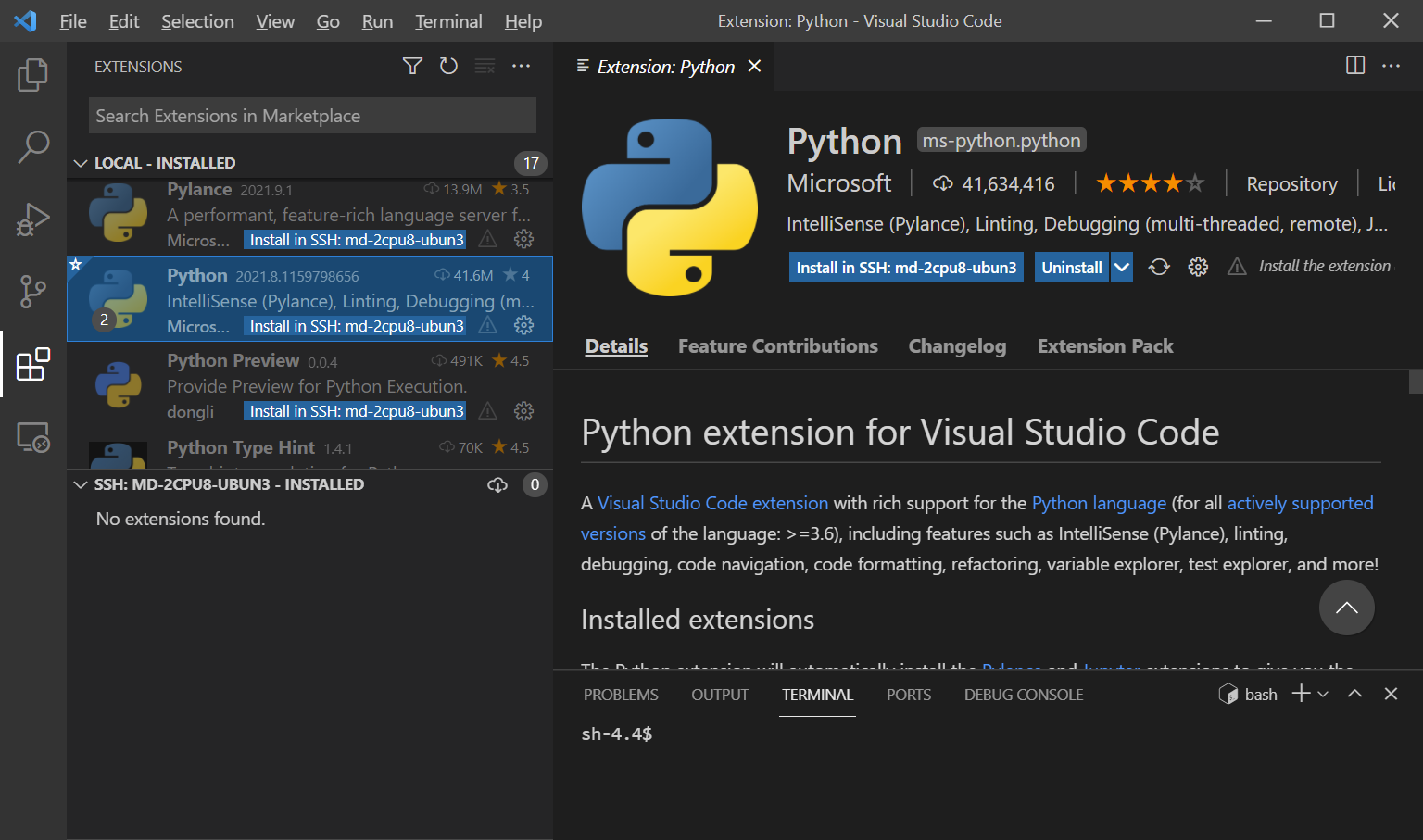Open editor more actions ellipsis
The image size is (1423, 840).
coord(1391,65)
